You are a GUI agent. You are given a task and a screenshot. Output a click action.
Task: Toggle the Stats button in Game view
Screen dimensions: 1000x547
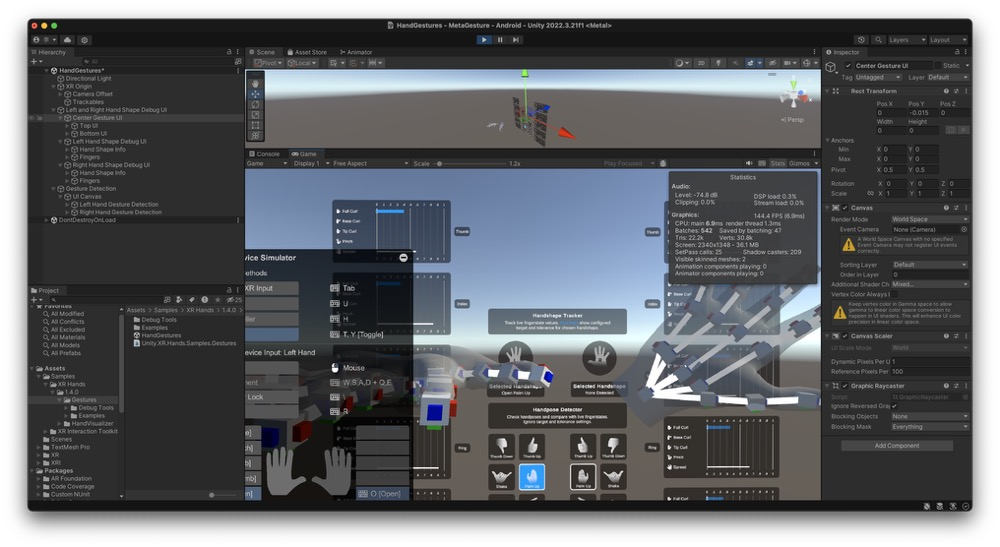[777, 163]
